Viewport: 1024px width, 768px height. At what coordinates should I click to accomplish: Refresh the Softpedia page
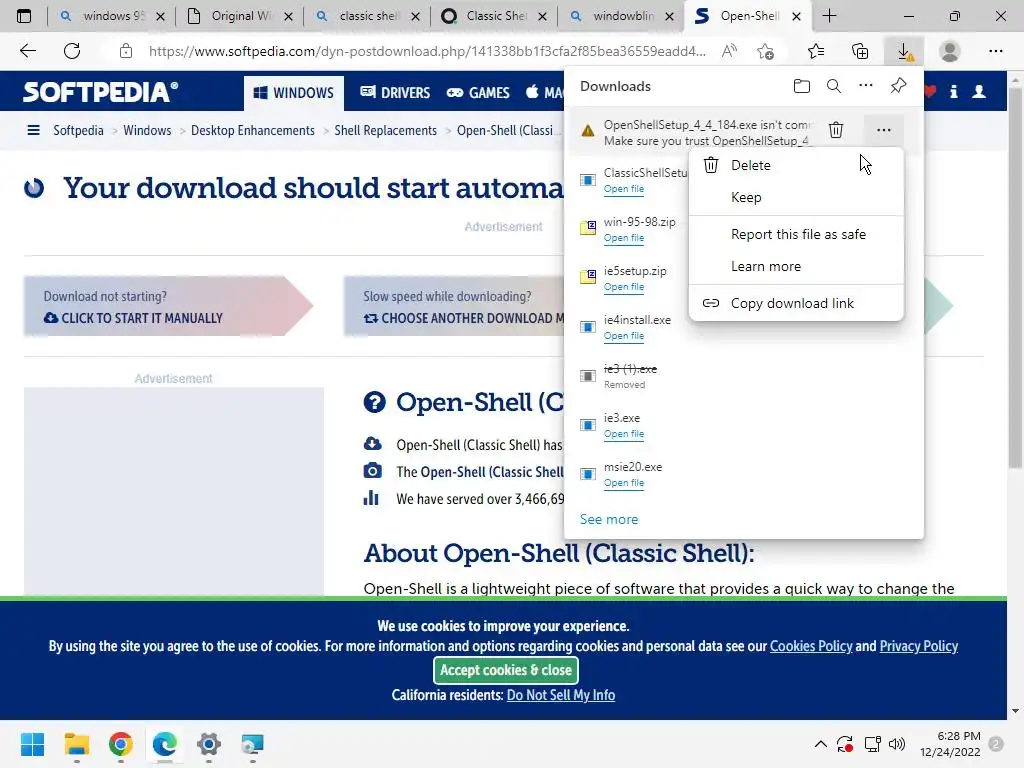[72, 51]
